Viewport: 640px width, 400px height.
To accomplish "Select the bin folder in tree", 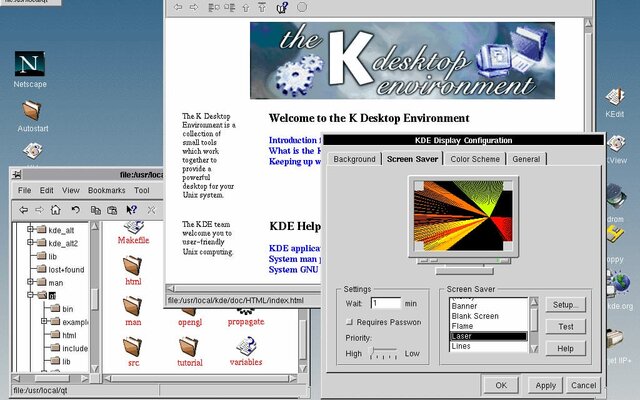I will pyautogui.click(x=62, y=309).
